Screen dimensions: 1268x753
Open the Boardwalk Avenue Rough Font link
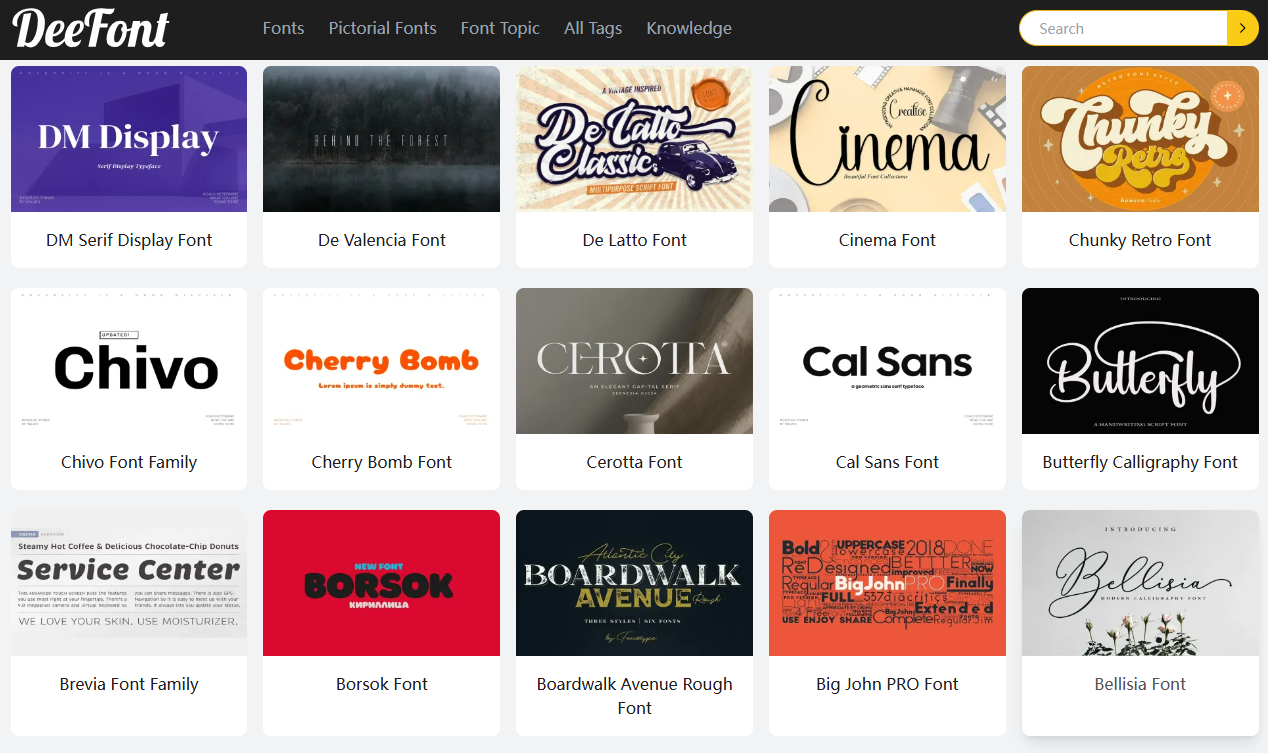click(x=634, y=696)
